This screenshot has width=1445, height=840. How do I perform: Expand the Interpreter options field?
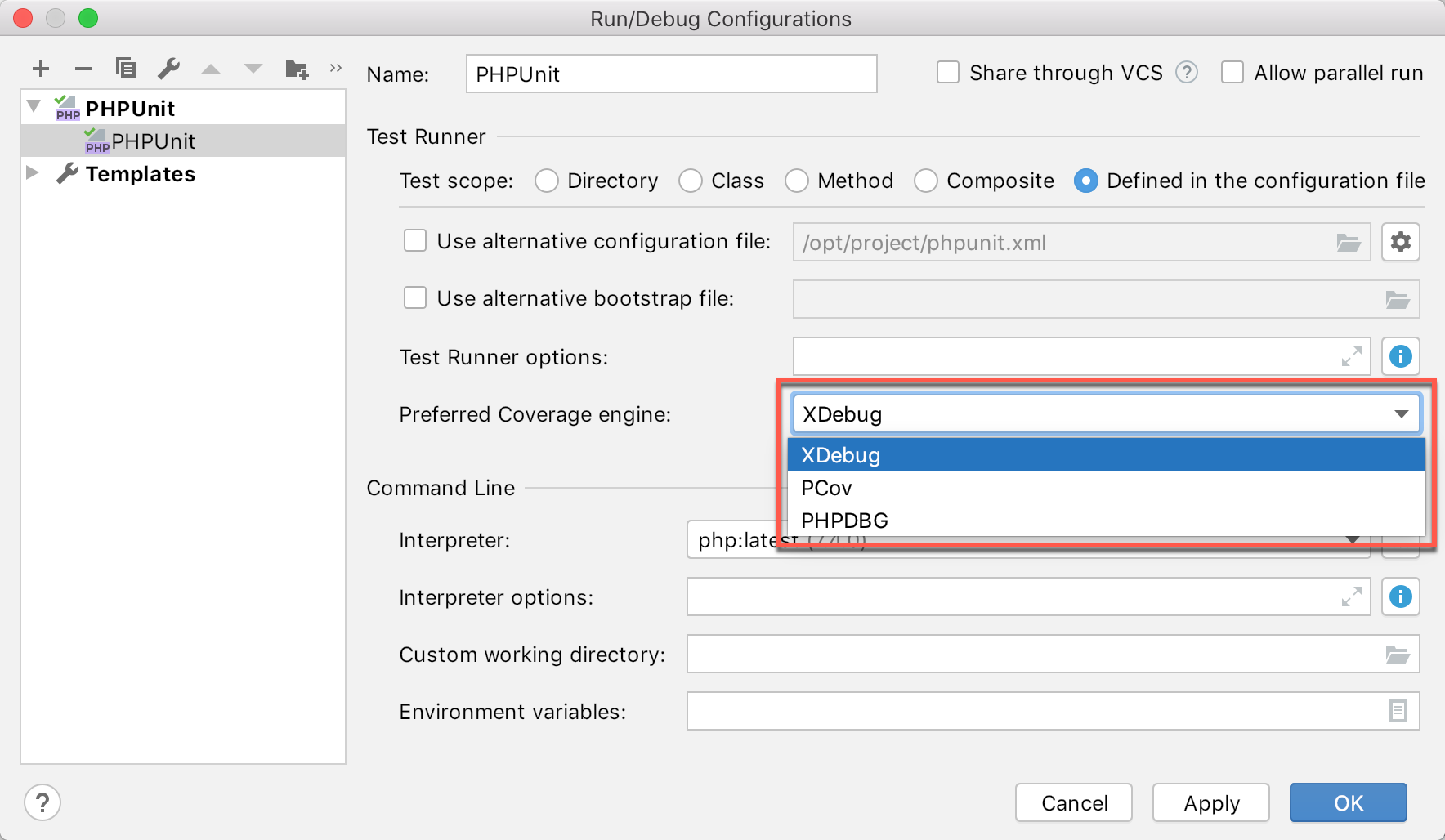[x=1352, y=596]
